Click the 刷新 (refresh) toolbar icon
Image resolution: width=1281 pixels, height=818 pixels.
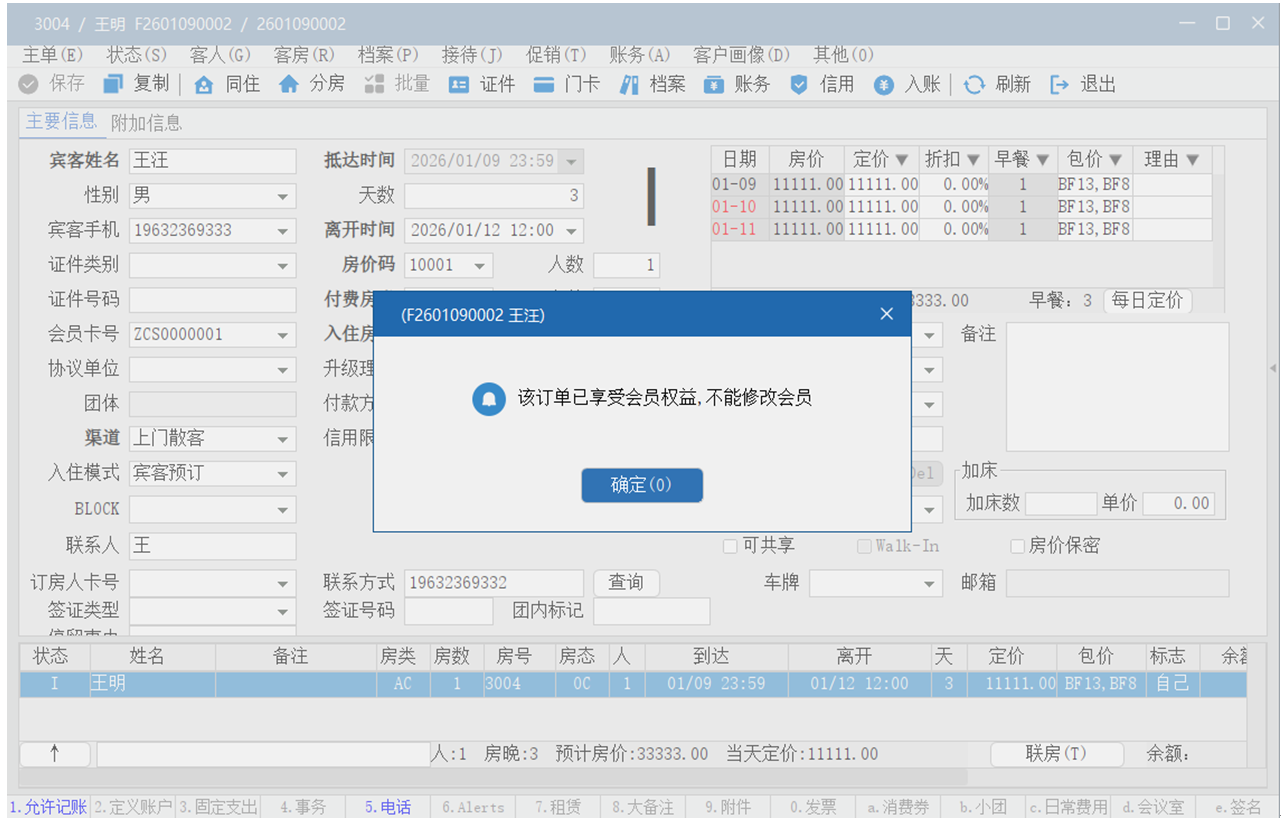(974, 85)
